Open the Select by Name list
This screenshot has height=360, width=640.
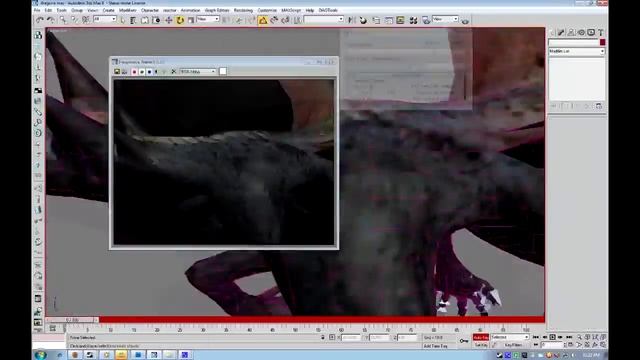(133, 20)
